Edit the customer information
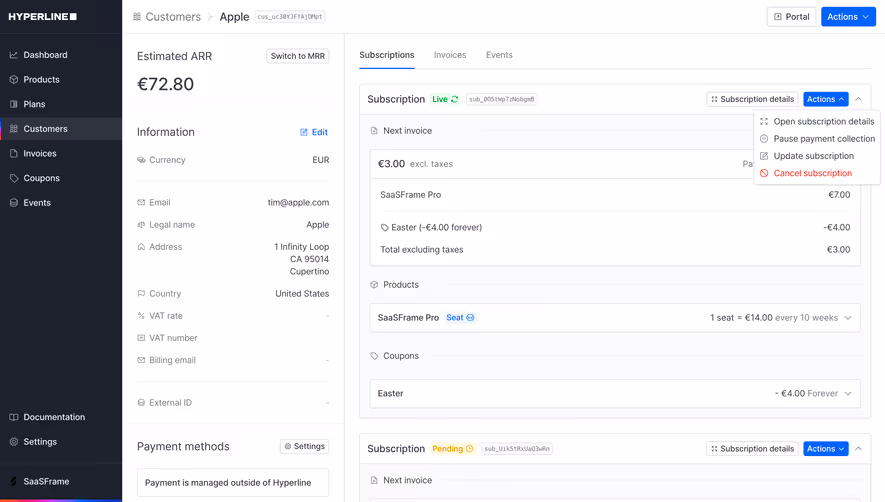The height and width of the screenshot is (502, 885). (x=314, y=132)
